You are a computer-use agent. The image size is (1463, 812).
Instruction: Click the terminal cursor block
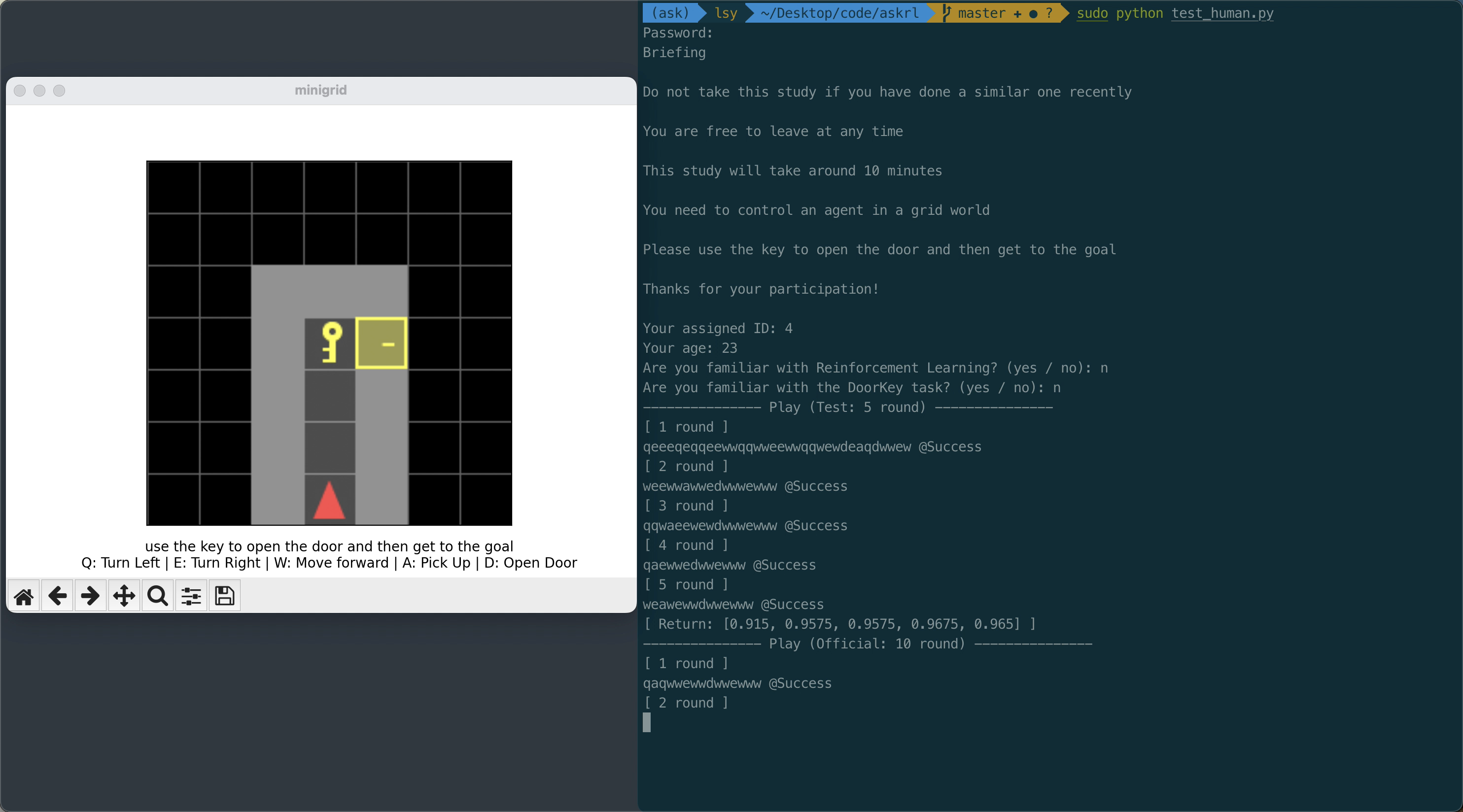tap(647, 722)
